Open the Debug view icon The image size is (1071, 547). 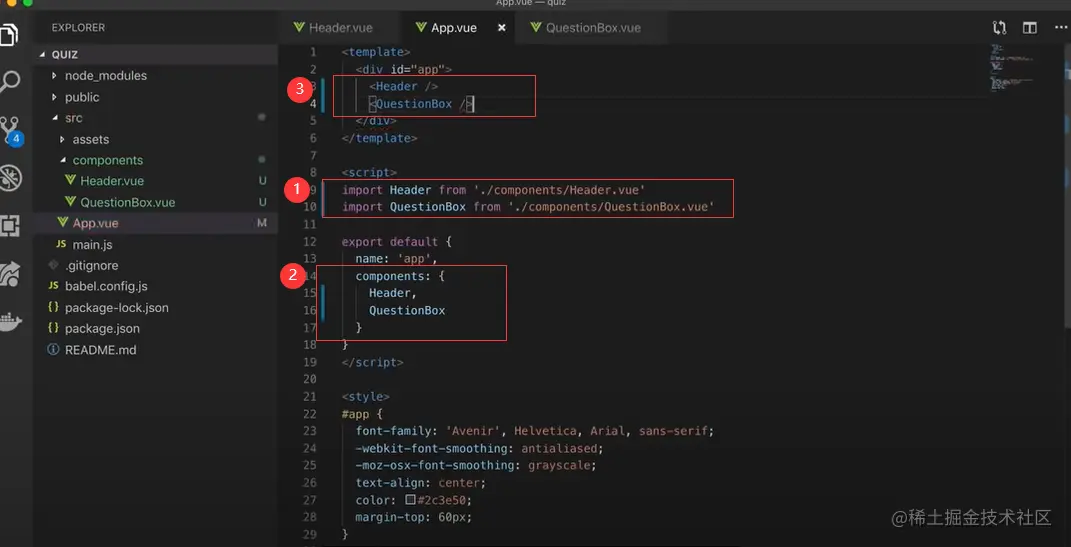[x=10, y=178]
